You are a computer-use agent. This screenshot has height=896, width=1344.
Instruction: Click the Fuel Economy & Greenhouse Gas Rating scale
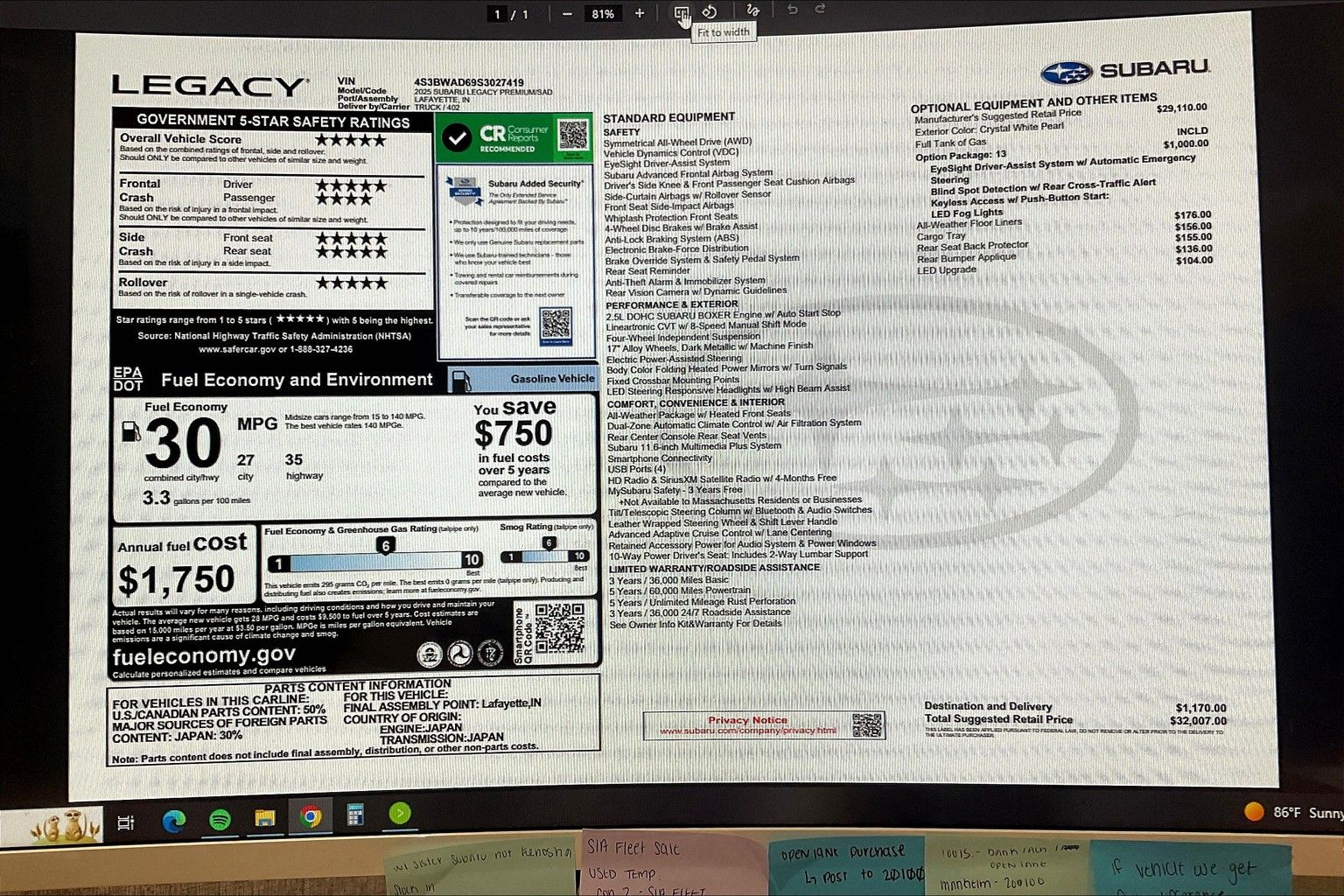[x=374, y=560]
